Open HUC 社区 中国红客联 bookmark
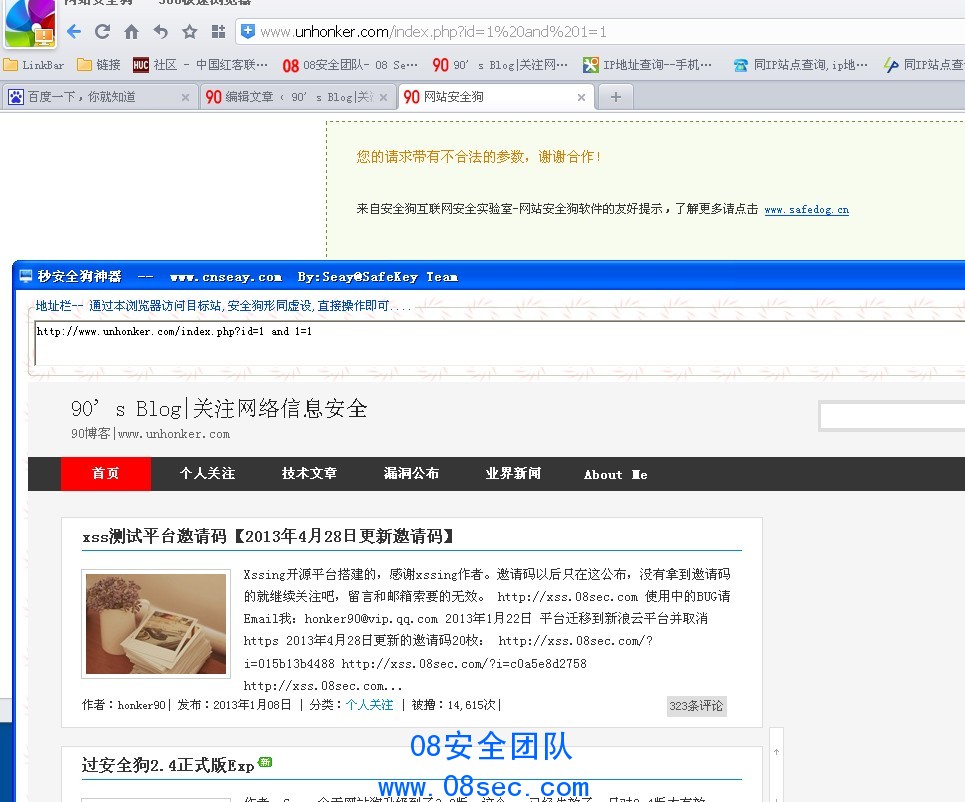The width and height of the screenshot is (965, 802). click(201, 65)
